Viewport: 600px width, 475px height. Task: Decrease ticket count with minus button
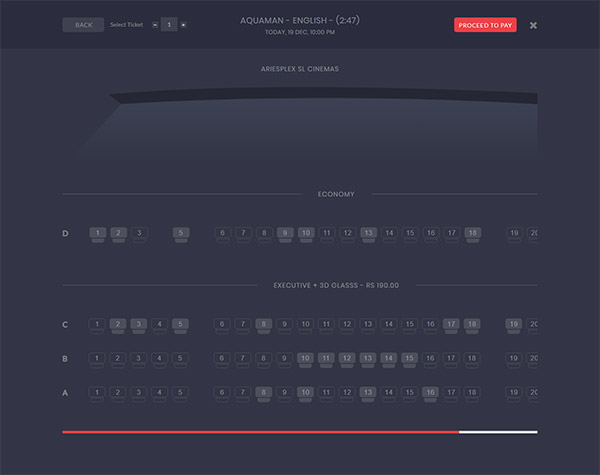click(x=155, y=25)
